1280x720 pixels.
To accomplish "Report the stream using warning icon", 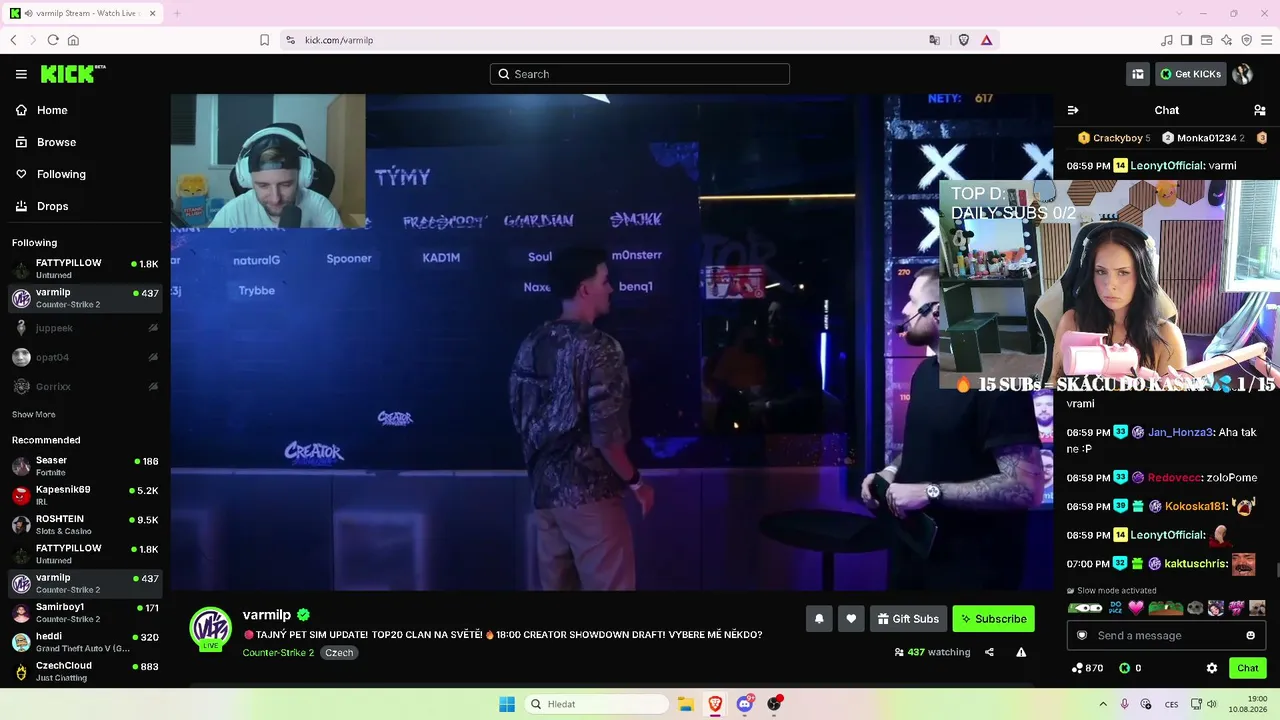I will click(x=1021, y=652).
